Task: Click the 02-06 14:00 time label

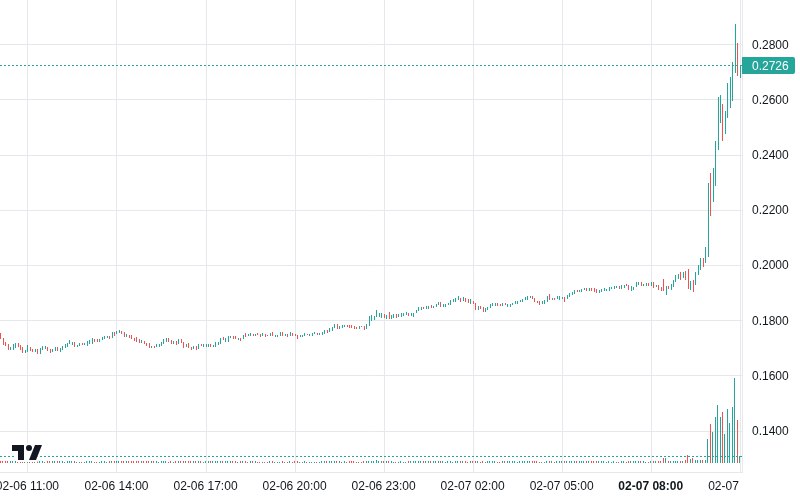Action: tap(117, 486)
